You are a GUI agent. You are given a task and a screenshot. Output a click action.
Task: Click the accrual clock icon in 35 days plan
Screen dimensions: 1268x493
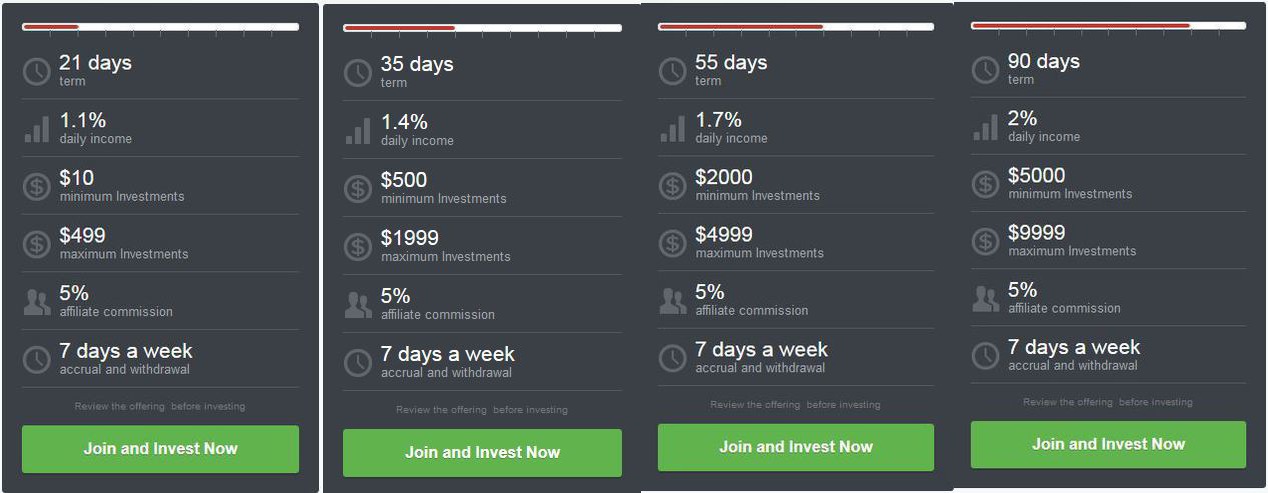click(358, 363)
